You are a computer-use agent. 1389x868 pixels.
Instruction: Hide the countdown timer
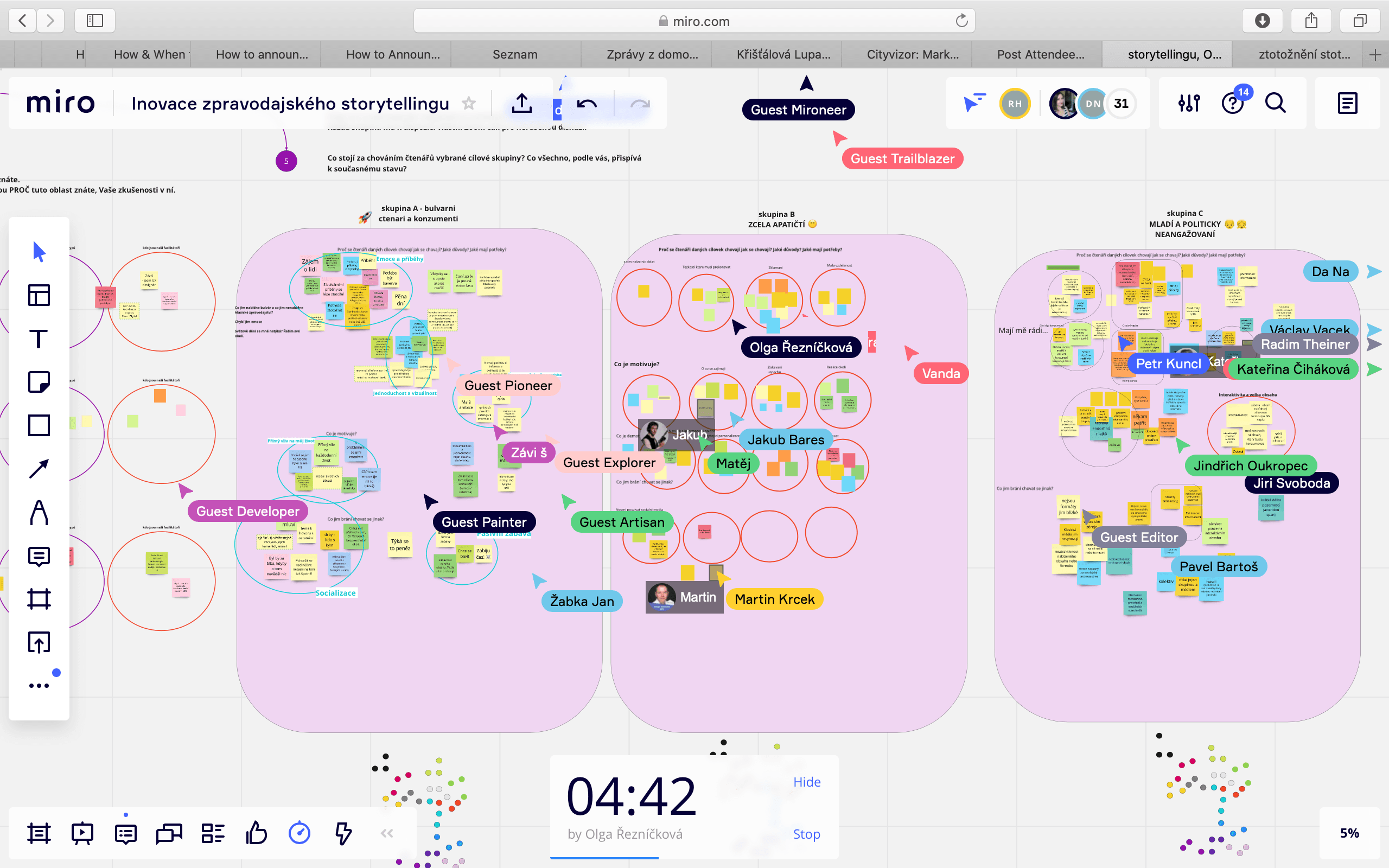[806, 782]
